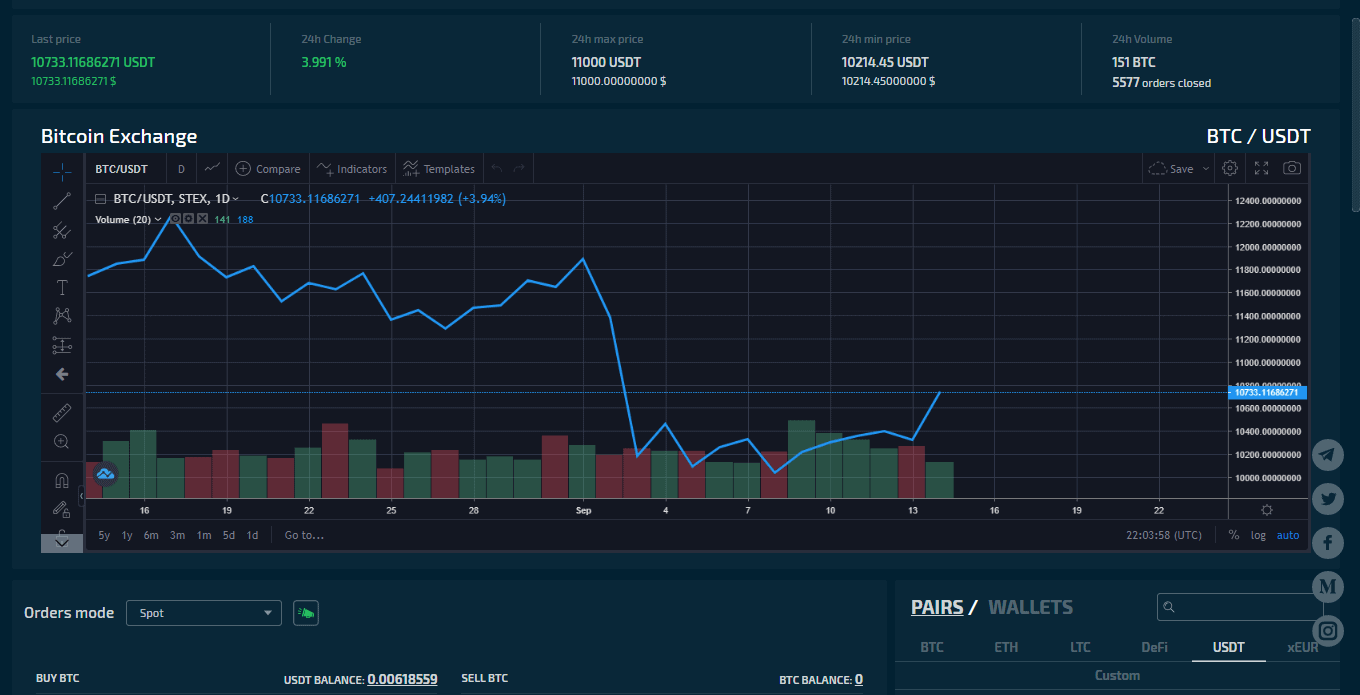Expand the Save options arrow
Image resolution: width=1360 pixels, height=695 pixels.
[1206, 169]
